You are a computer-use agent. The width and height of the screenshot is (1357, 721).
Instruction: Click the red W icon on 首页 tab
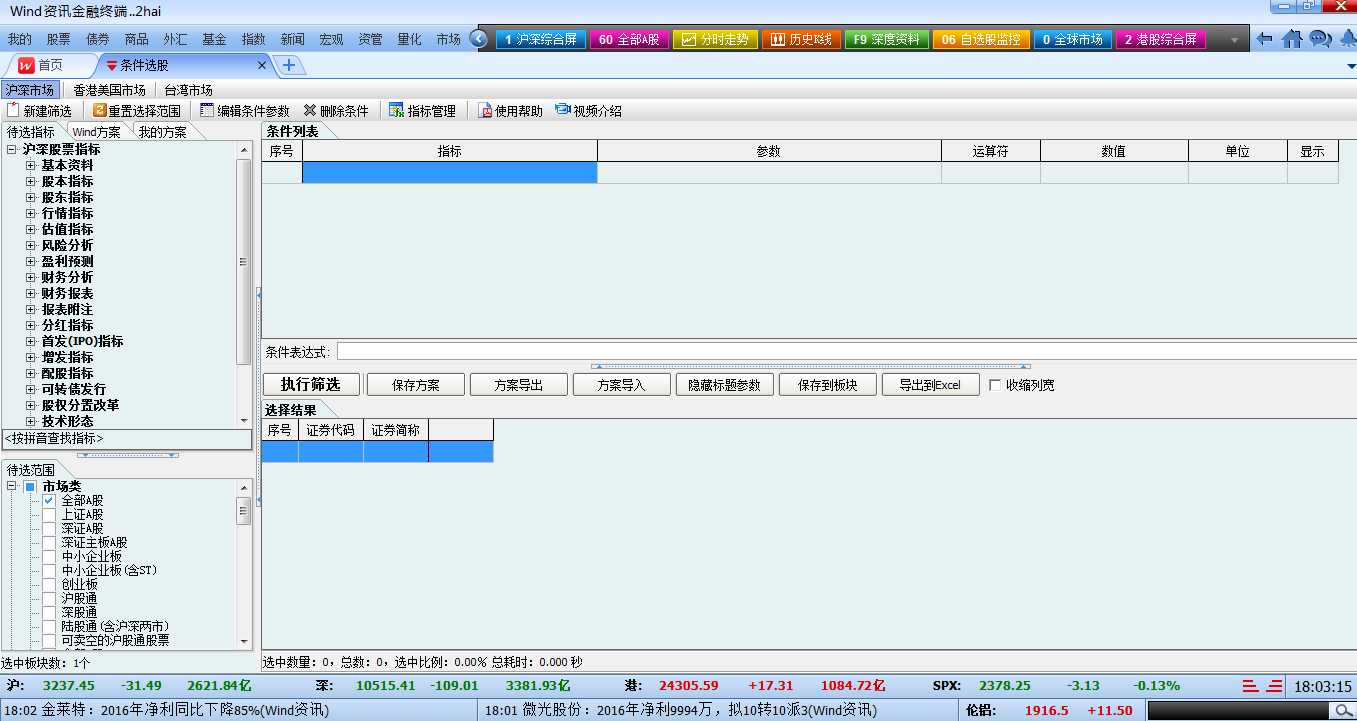(x=27, y=65)
